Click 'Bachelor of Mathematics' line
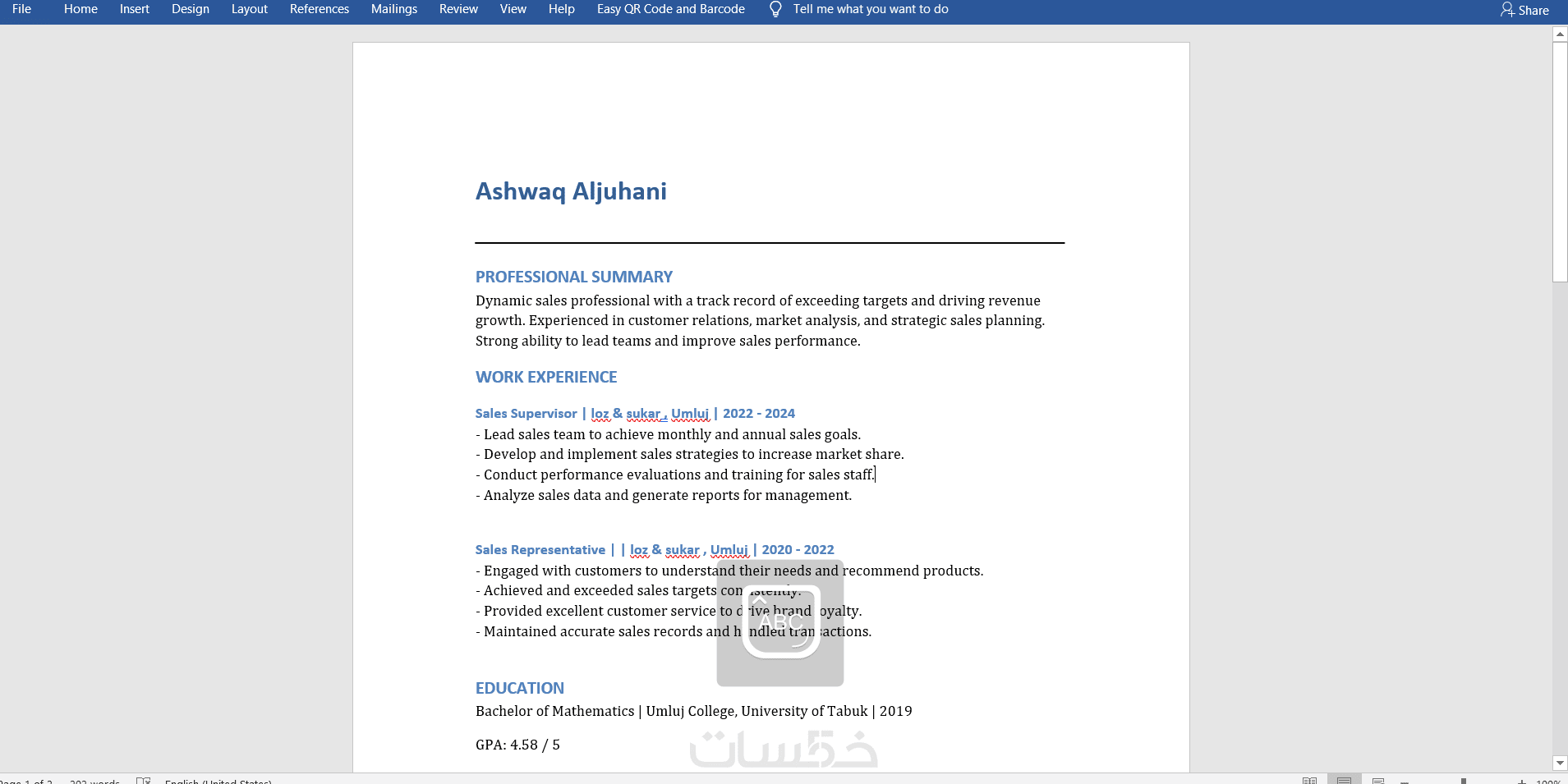Screen dimensions: 1568x784 click(694, 711)
